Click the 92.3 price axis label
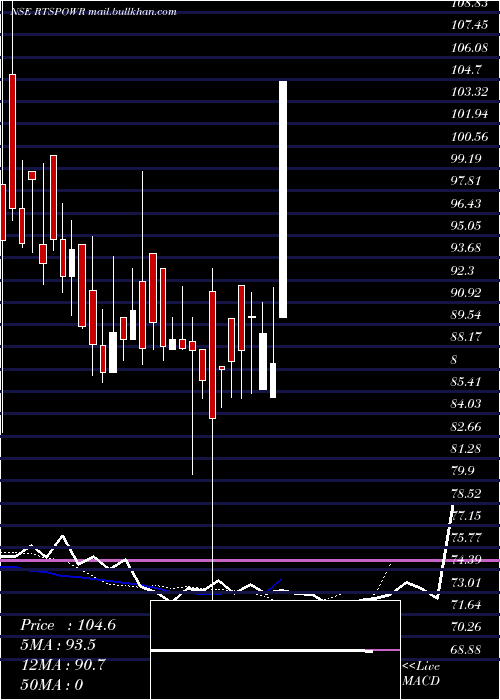Image resolution: width=500 pixels, height=700 pixels. [463, 271]
